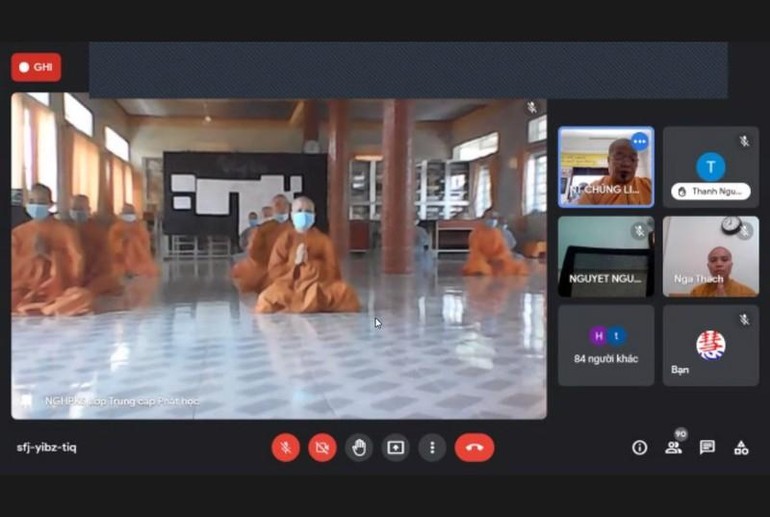Open options on the Chung Li tile
Image resolution: width=770 pixels, height=517 pixels.
coord(640,141)
